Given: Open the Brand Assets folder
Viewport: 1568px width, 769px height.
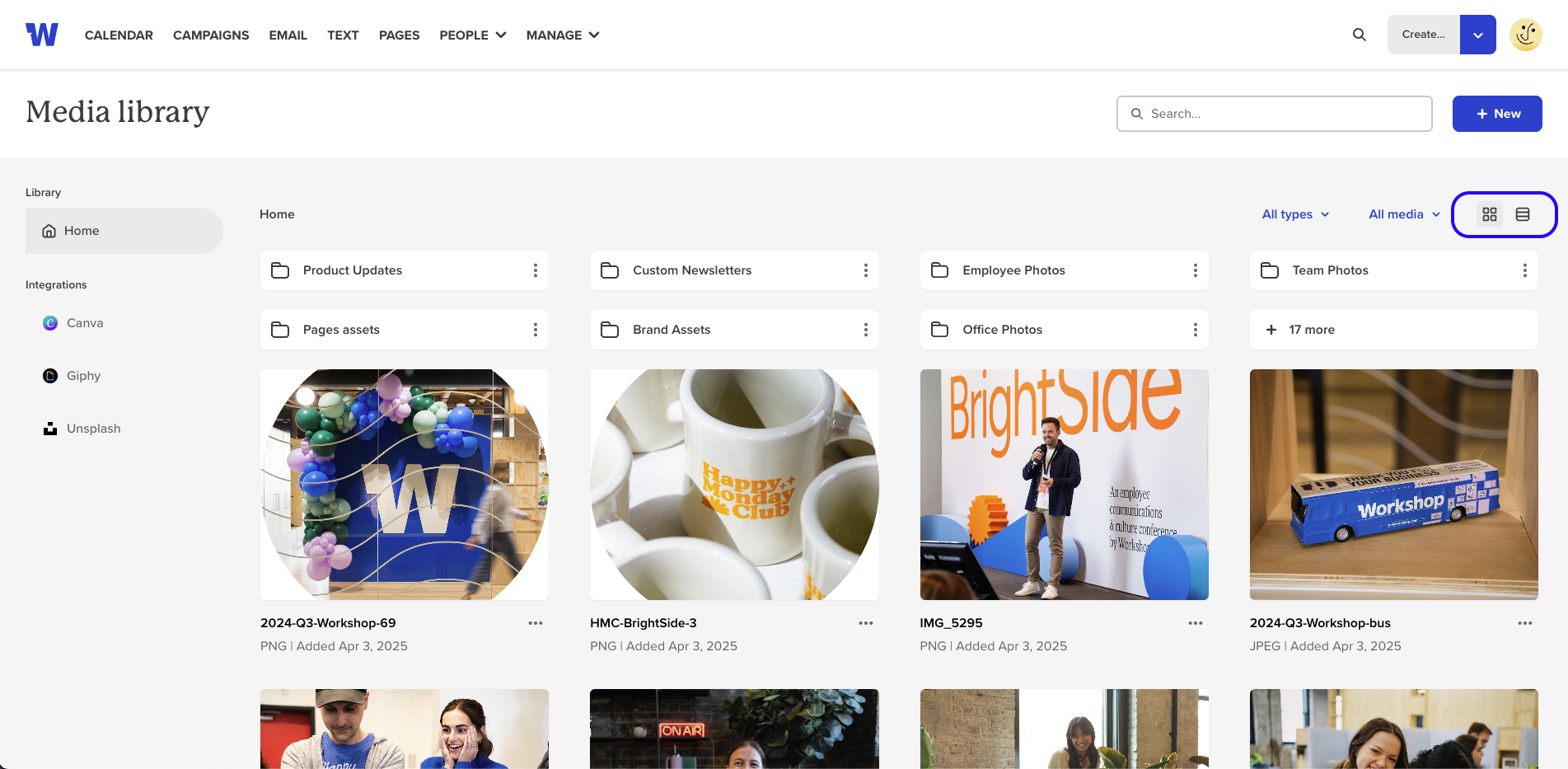Looking at the screenshot, I should pyautogui.click(x=734, y=330).
